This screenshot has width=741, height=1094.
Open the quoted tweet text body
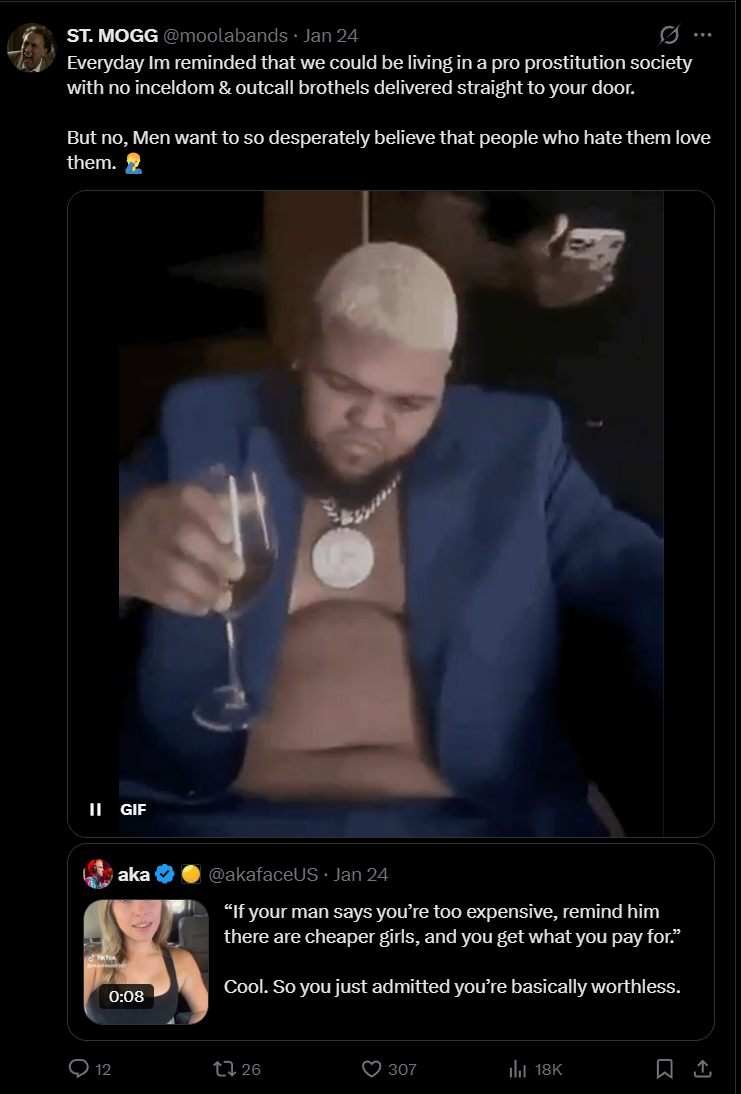(452, 949)
